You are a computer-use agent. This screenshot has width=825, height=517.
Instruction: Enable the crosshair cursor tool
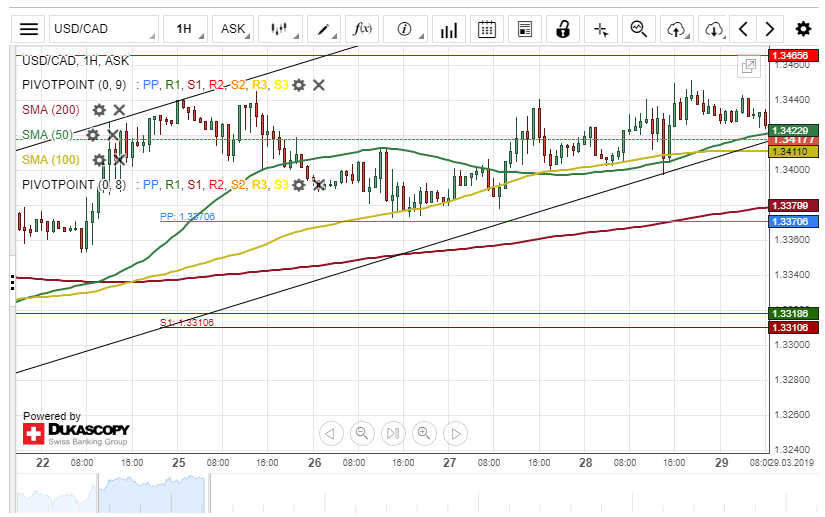pos(601,29)
